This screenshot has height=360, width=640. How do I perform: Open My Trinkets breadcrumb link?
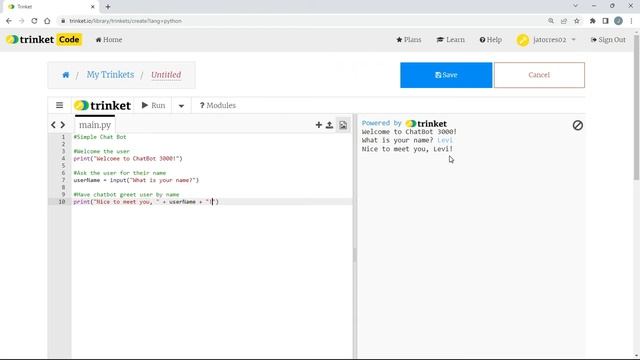[110, 75]
